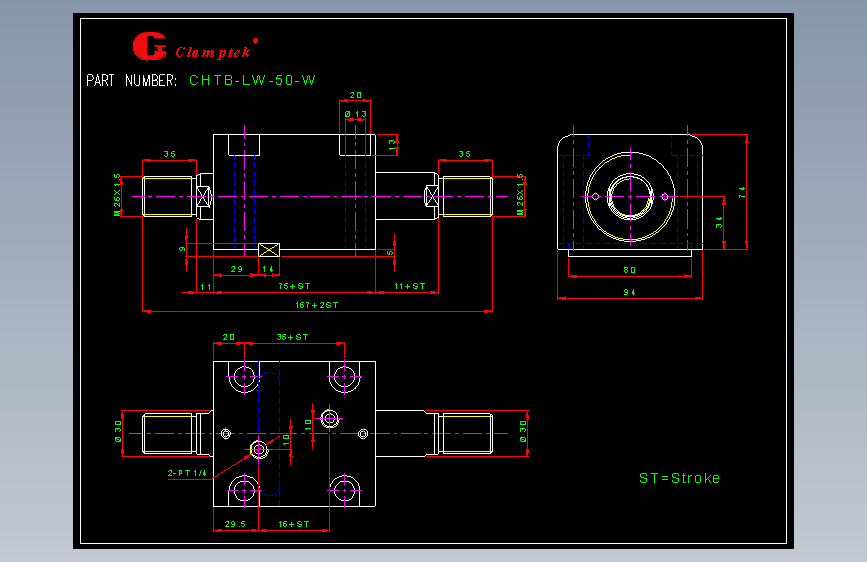Select the '75+ST' body length dimension
Viewport: 867px width, 562px height.
coord(294,286)
